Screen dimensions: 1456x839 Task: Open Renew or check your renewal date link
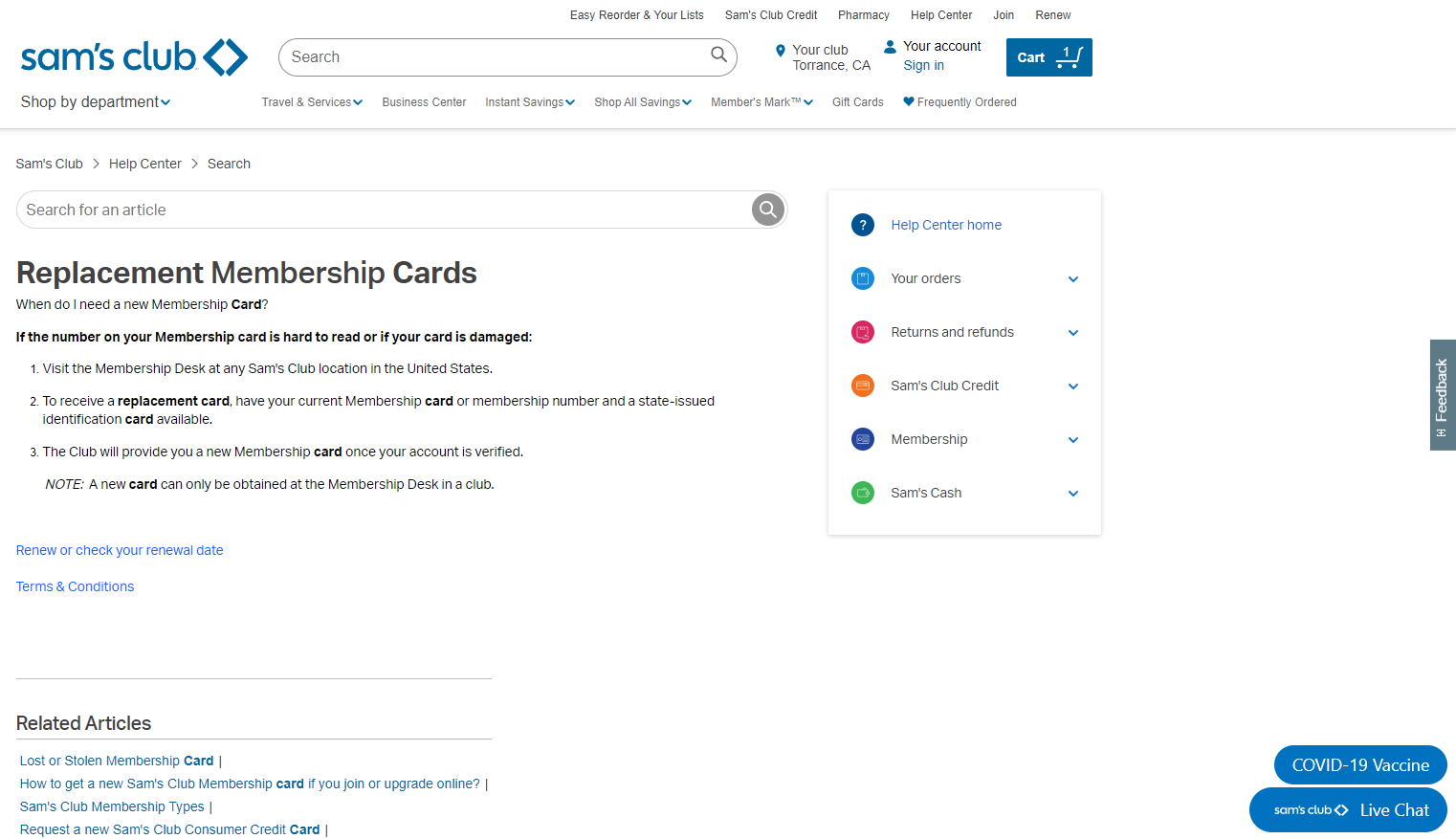pyautogui.click(x=120, y=550)
